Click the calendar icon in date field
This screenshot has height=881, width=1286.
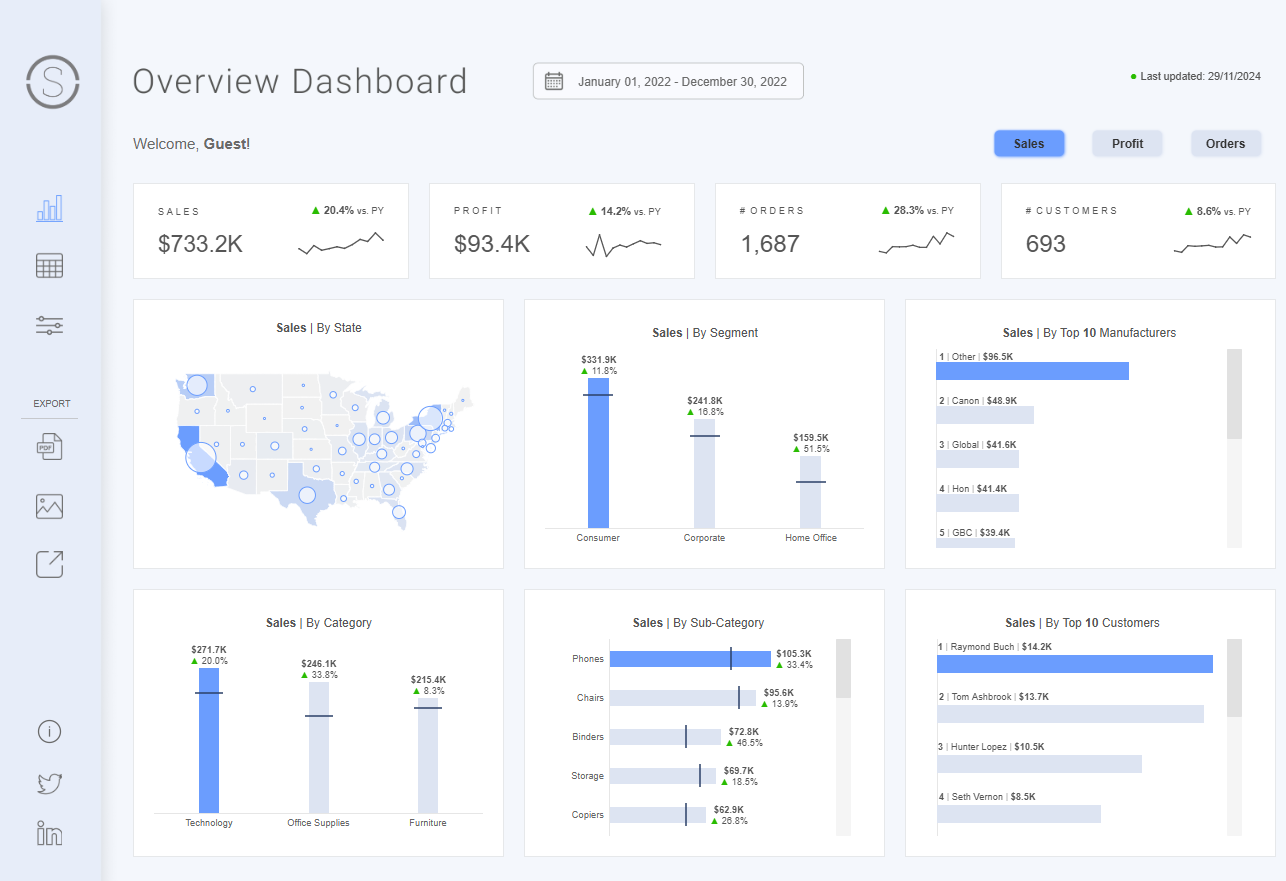click(554, 82)
